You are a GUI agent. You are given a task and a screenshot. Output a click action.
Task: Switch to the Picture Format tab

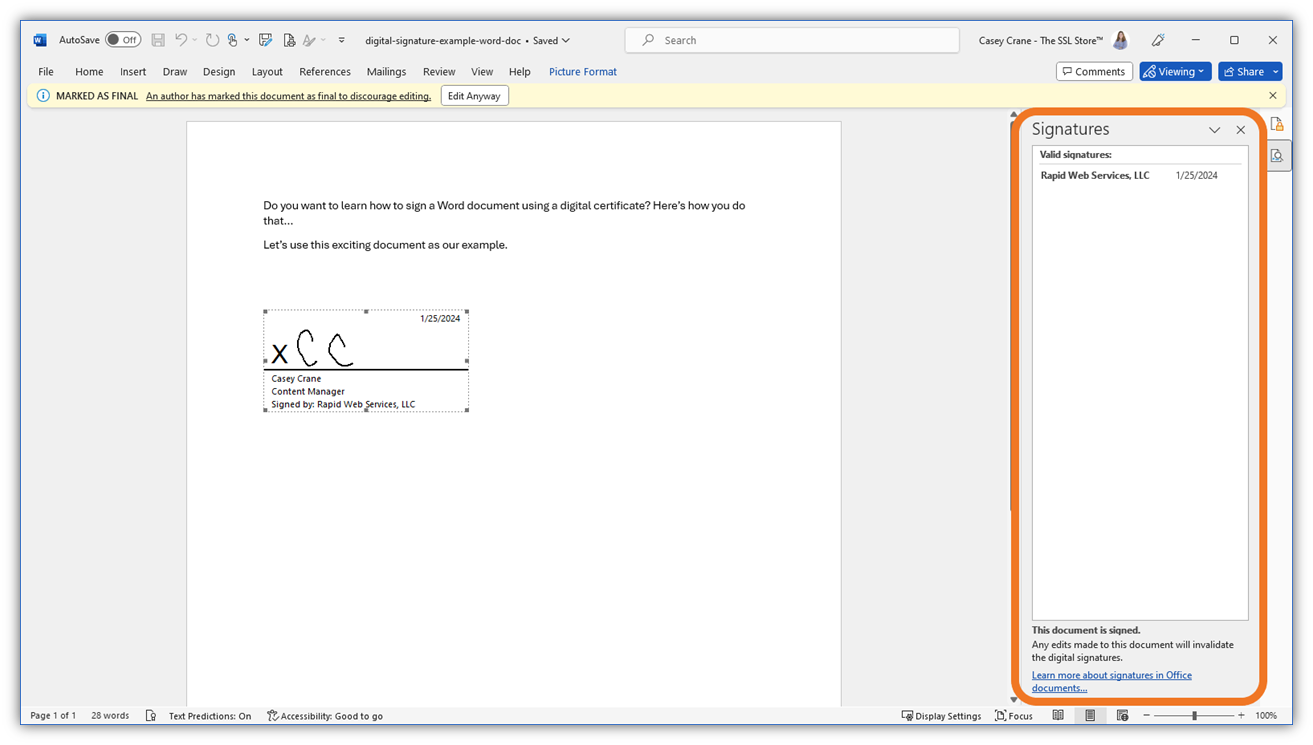pos(582,71)
